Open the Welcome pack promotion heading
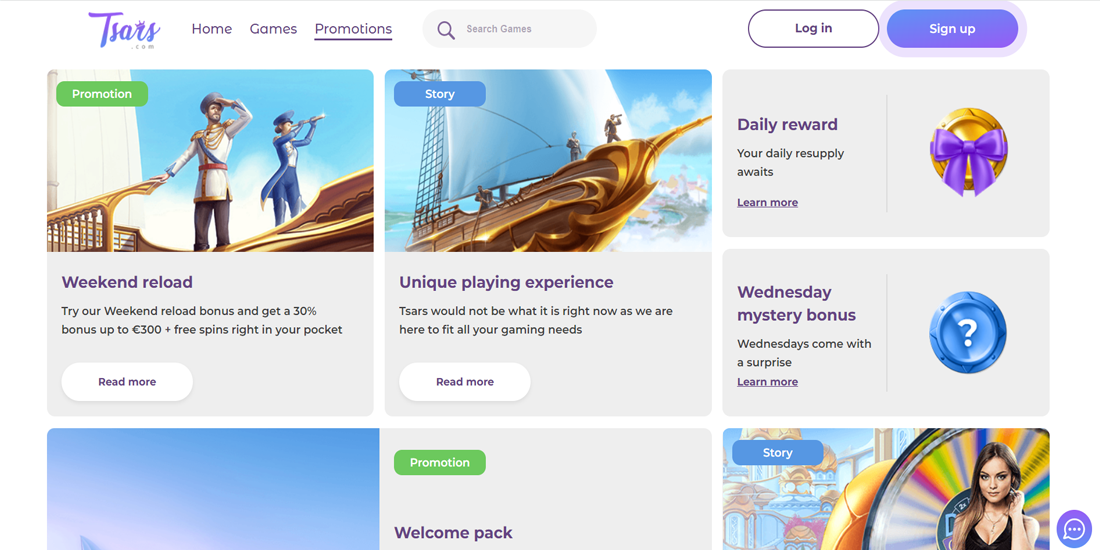The height and width of the screenshot is (550, 1100). click(x=453, y=533)
